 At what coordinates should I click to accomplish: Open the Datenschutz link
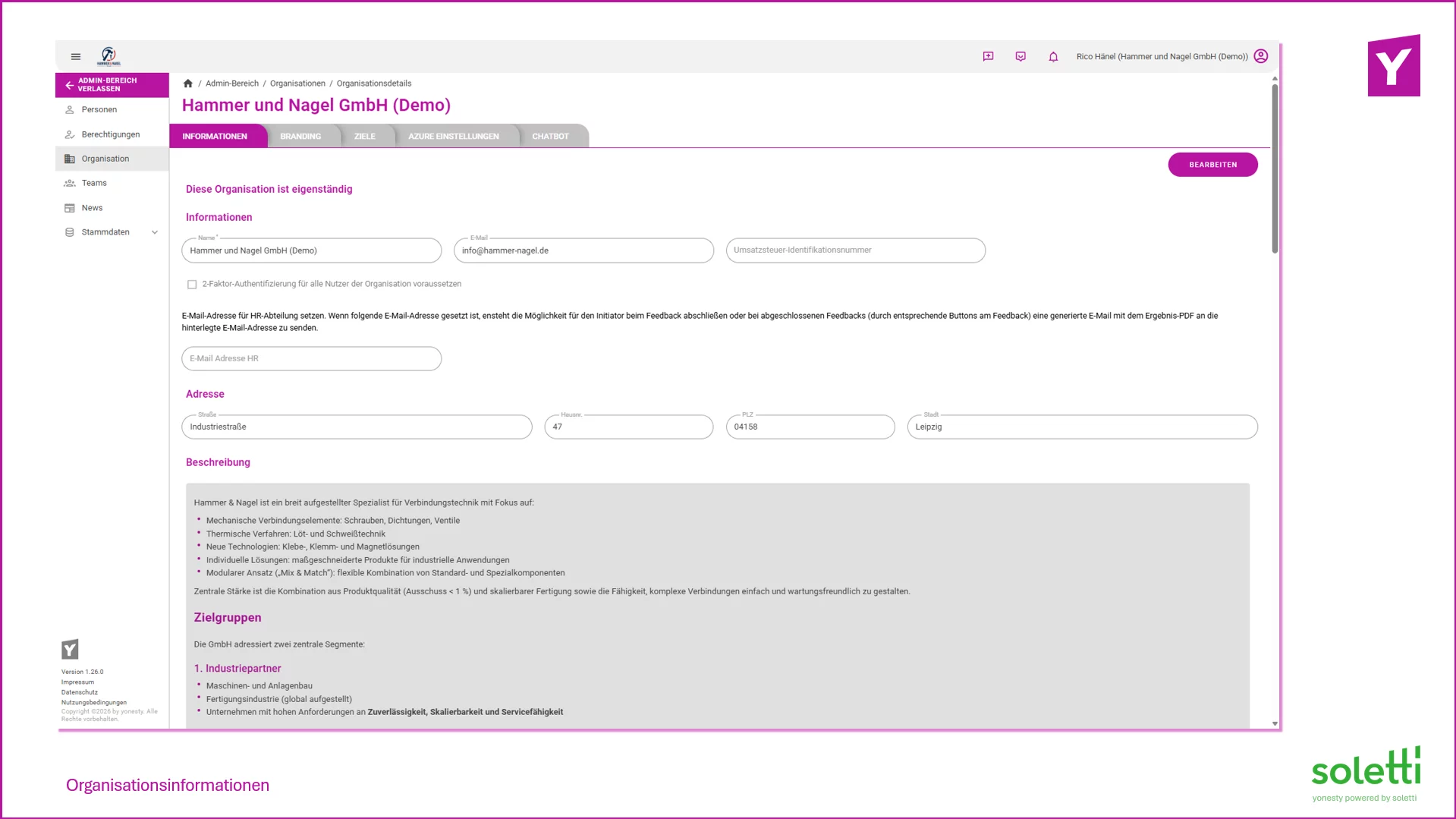pyautogui.click(x=80, y=692)
